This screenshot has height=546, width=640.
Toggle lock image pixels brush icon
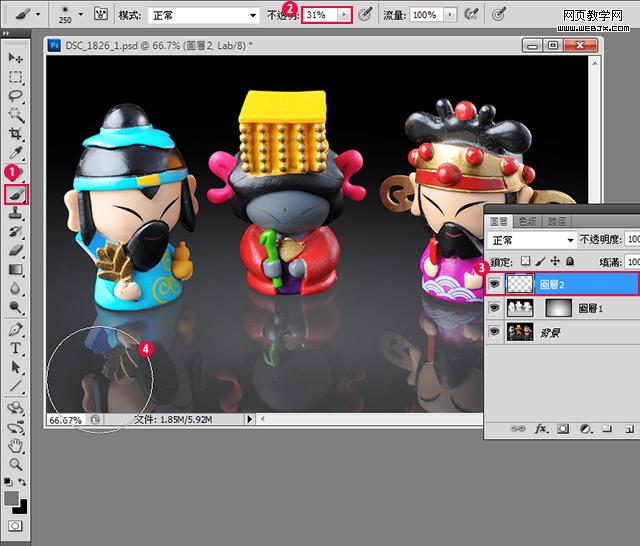pyautogui.click(x=540, y=261)
